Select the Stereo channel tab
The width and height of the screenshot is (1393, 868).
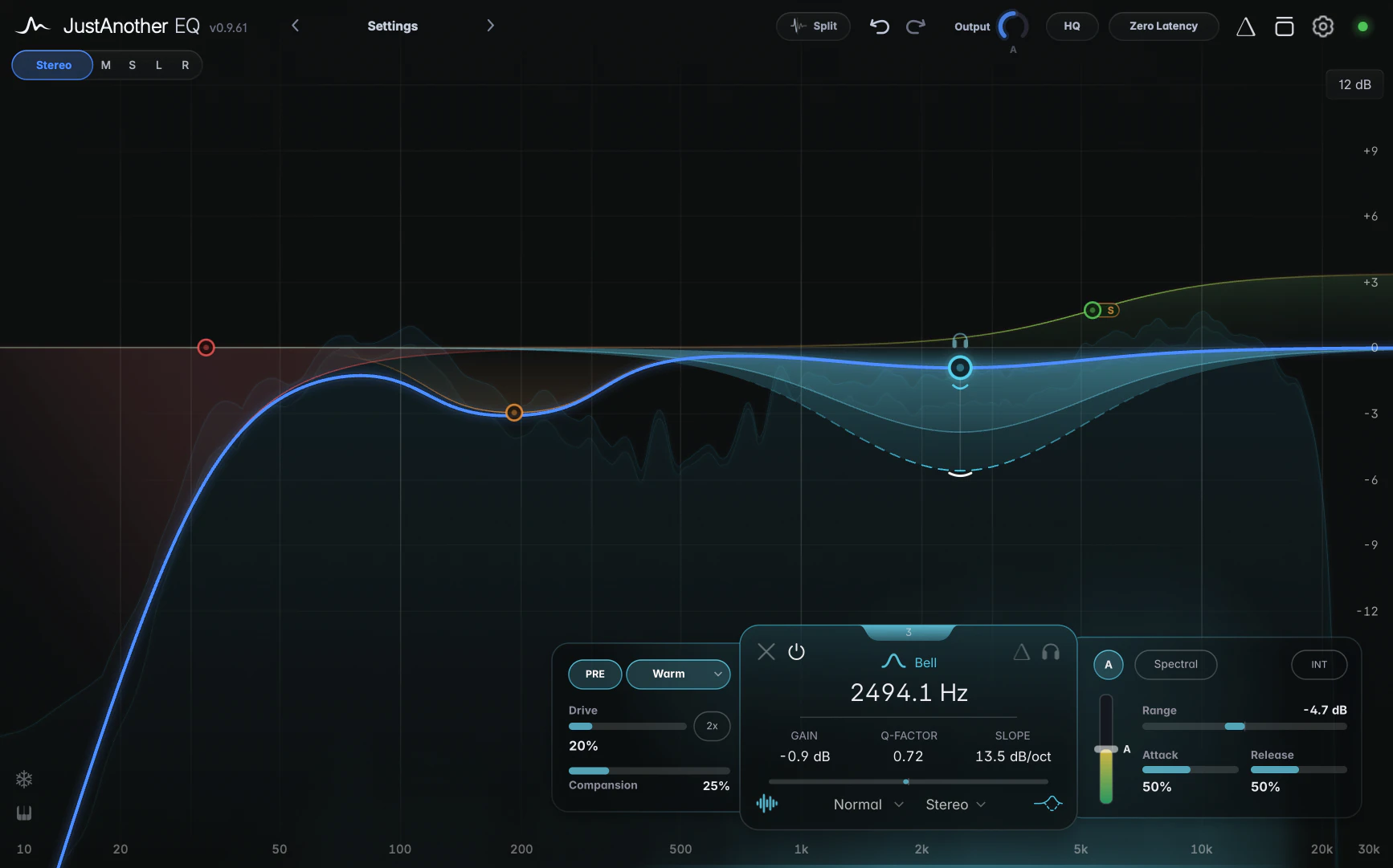53,65
